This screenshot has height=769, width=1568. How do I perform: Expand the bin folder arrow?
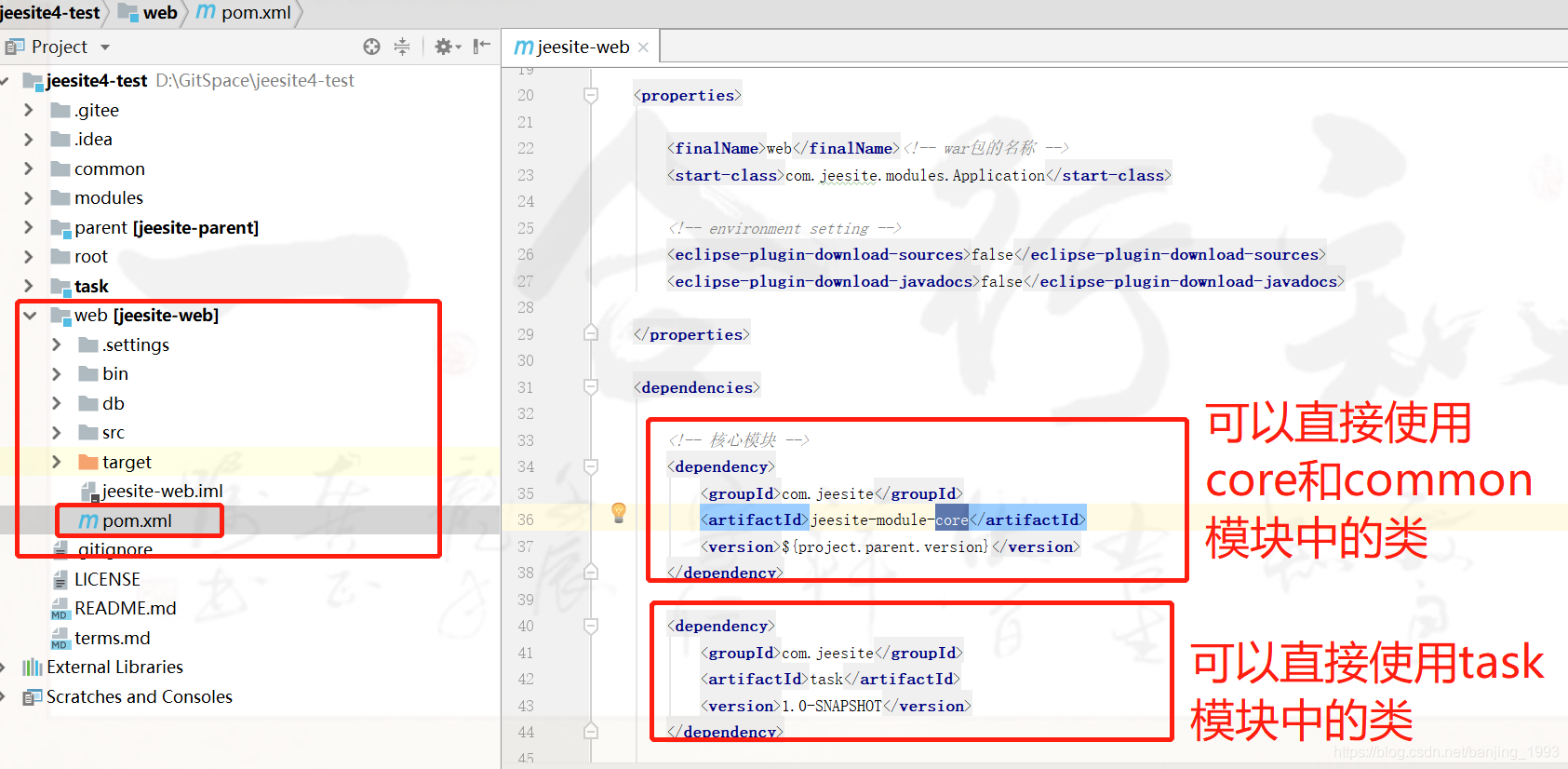click(x=57, y=373)
